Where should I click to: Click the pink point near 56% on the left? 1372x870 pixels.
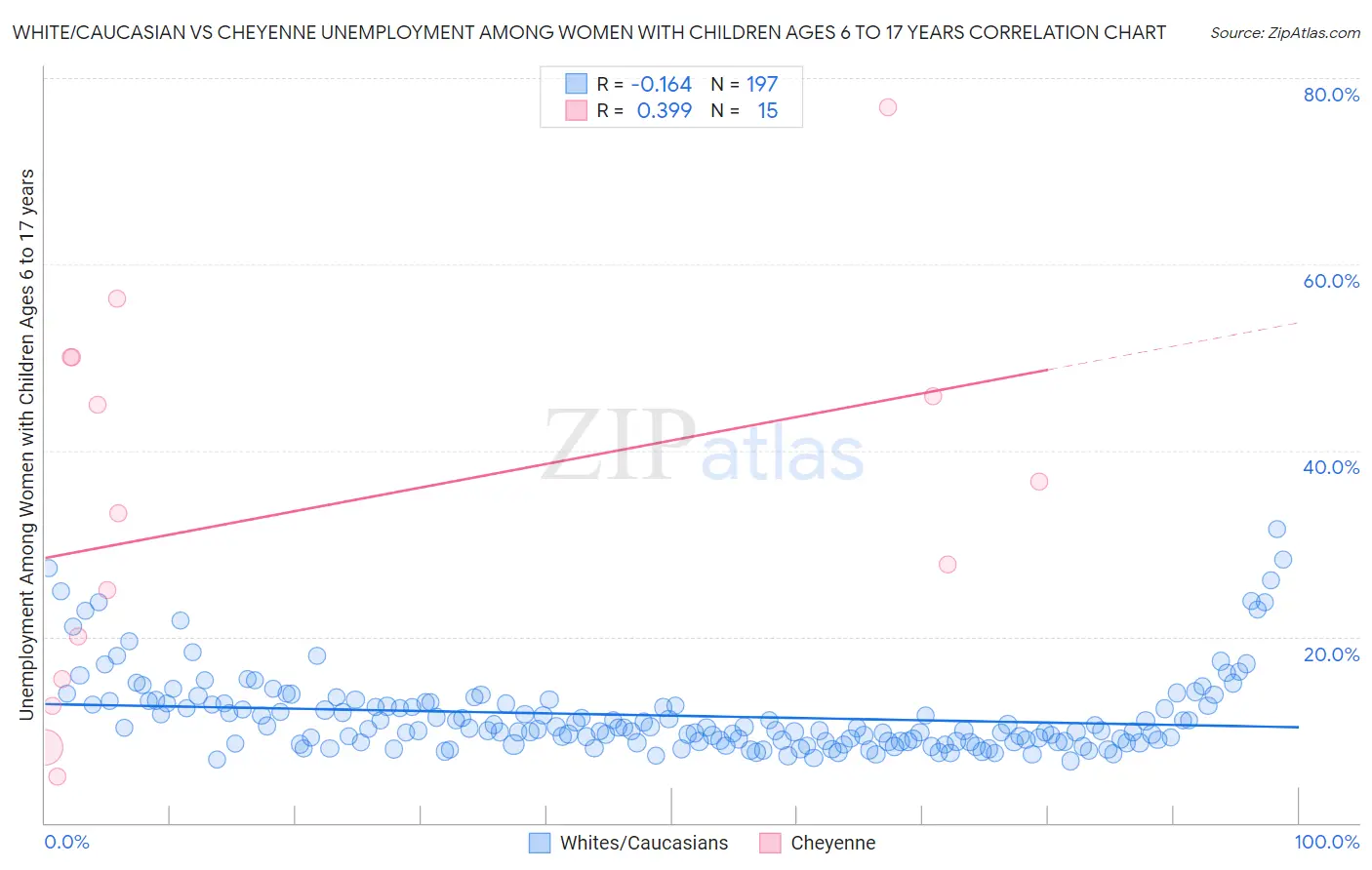click(x=117, y=298)
